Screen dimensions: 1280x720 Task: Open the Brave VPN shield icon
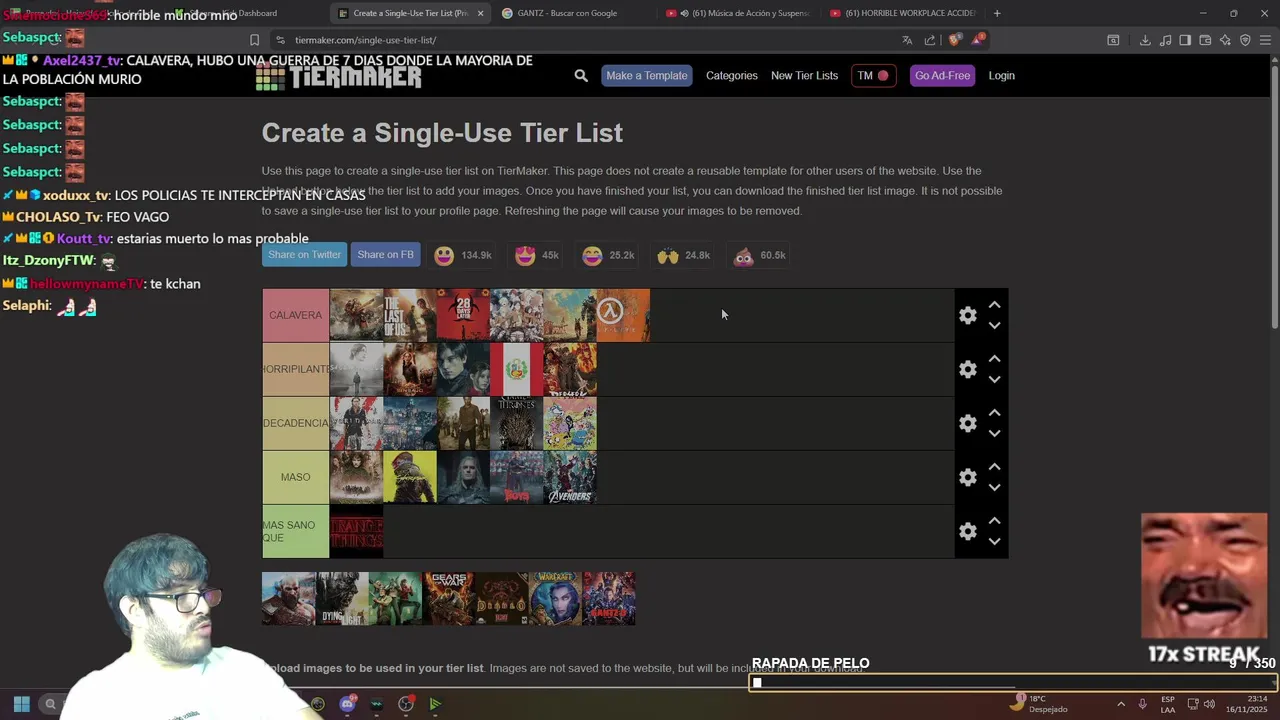(x=1245, y=40)
